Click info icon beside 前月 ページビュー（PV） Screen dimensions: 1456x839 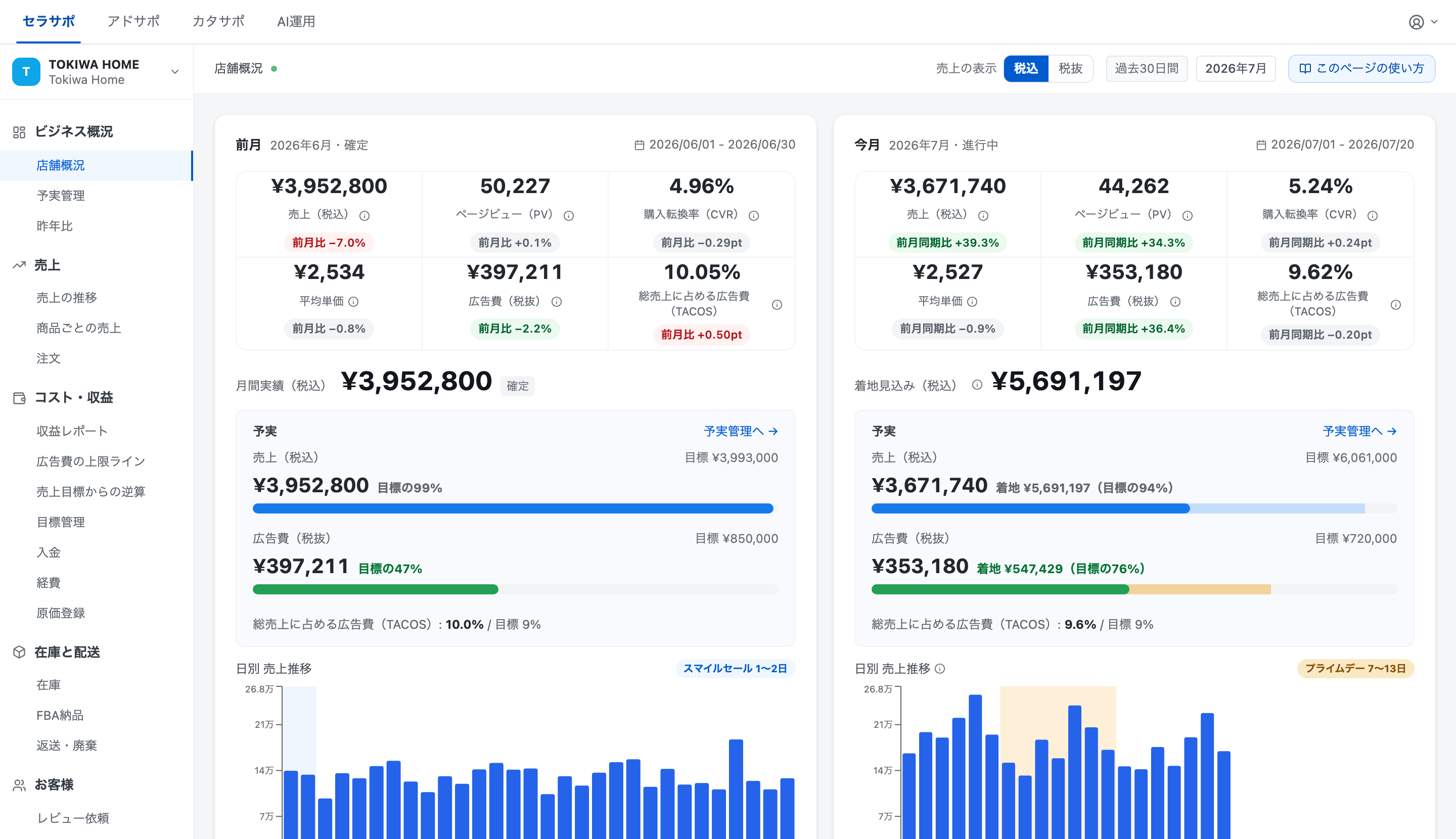[x=568, y=215]
